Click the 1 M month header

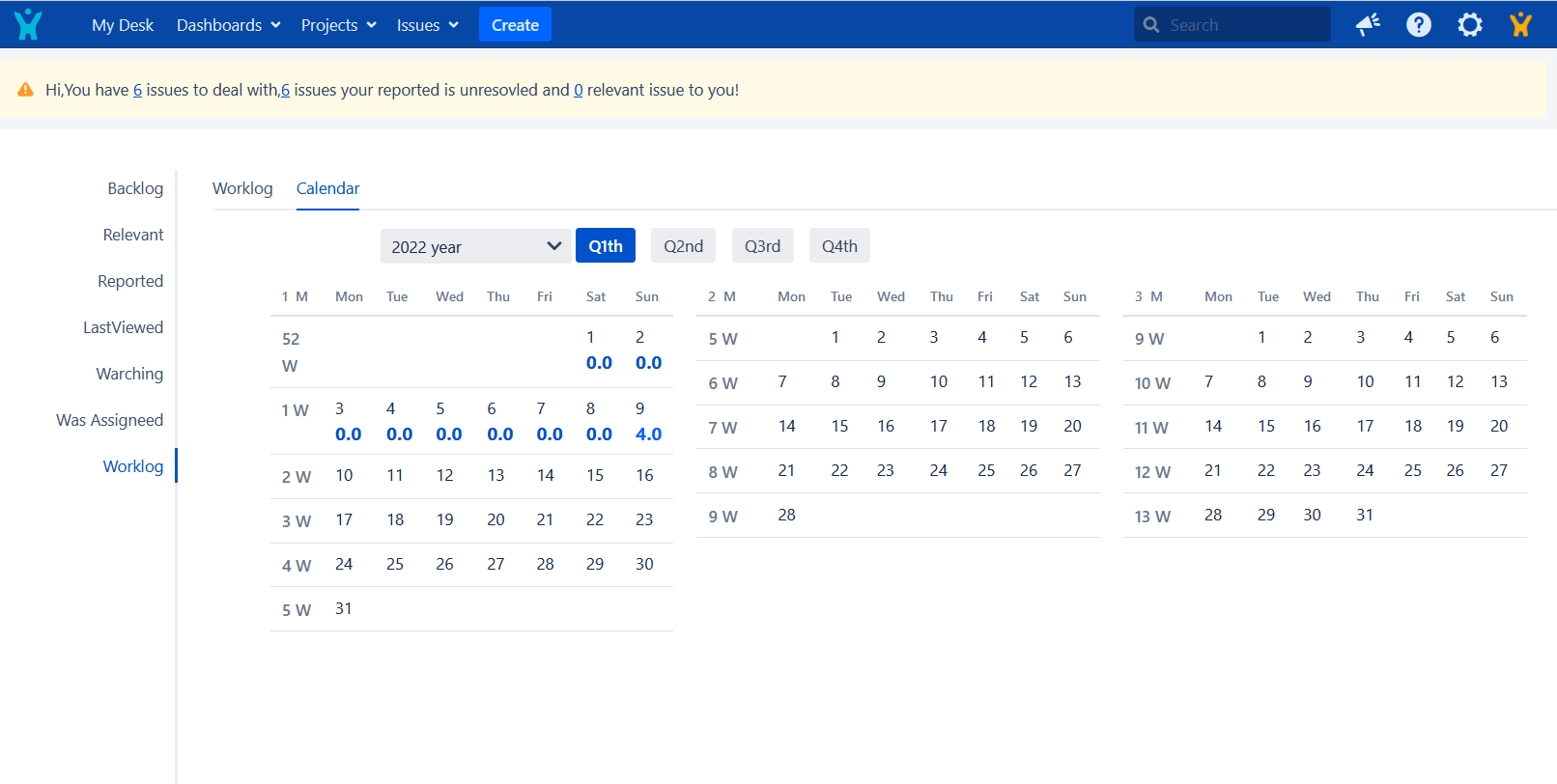point(295,296)
